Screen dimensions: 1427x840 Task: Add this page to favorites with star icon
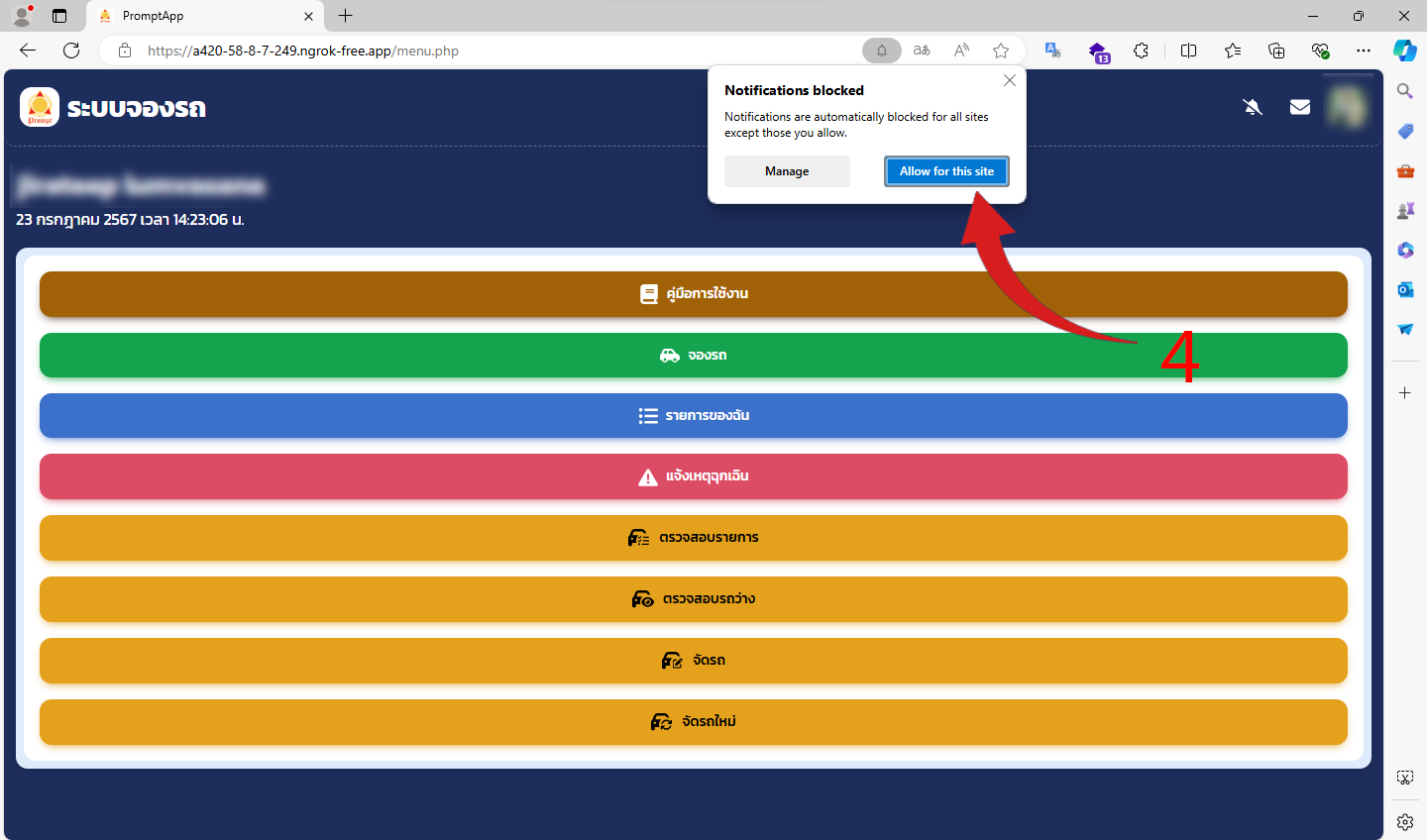click(1001, 51)
